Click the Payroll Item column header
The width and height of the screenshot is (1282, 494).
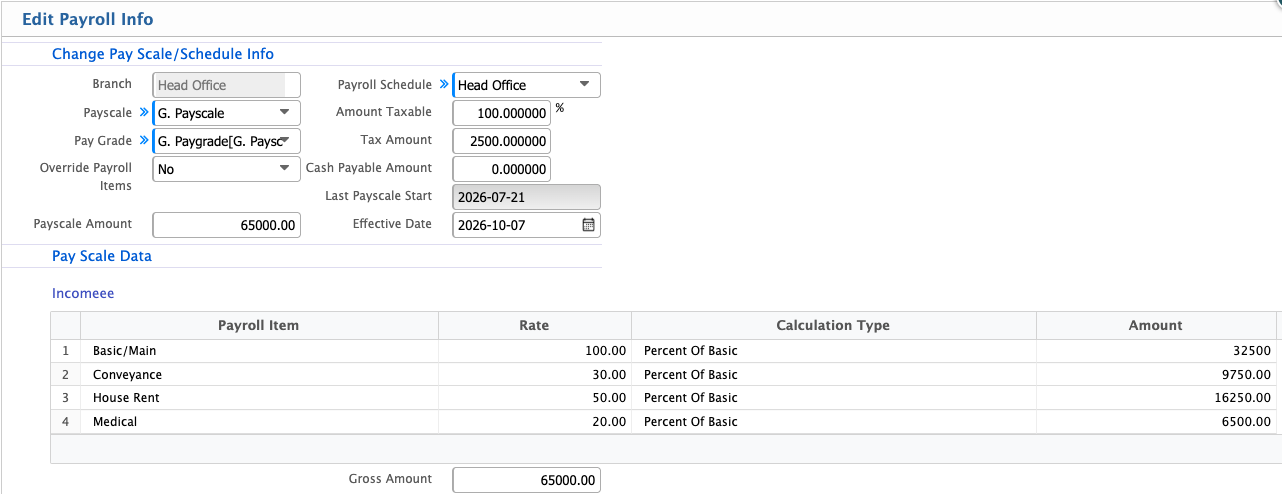click(259, 325)
